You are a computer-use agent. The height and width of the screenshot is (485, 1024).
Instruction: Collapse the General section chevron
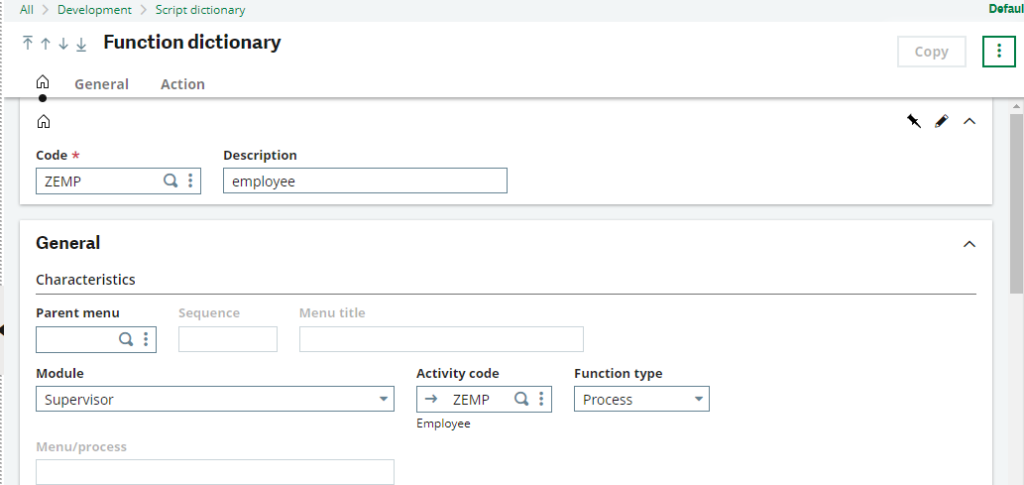pos(970,244)
